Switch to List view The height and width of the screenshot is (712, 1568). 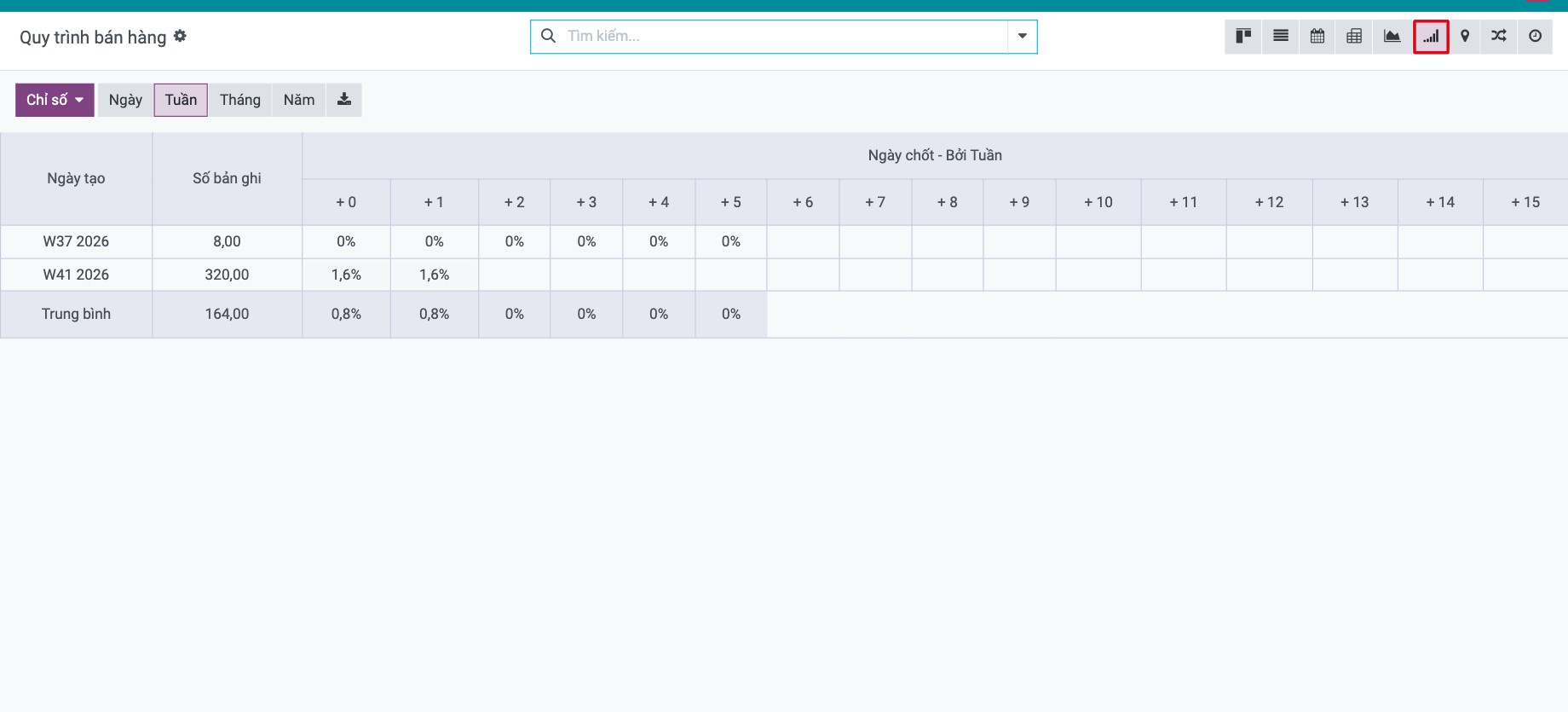tap(1281, 37)
